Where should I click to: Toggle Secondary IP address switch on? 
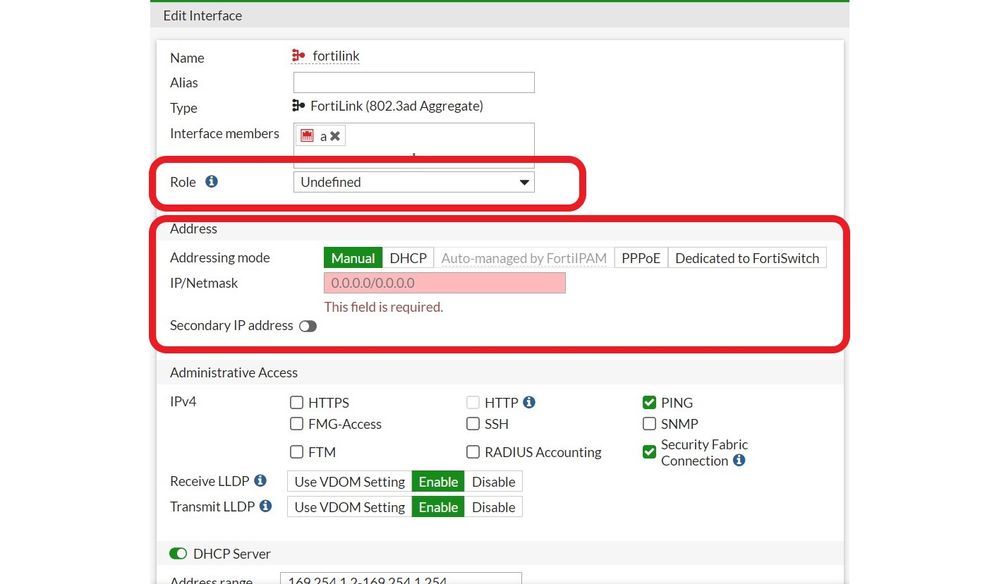(308, 326)
